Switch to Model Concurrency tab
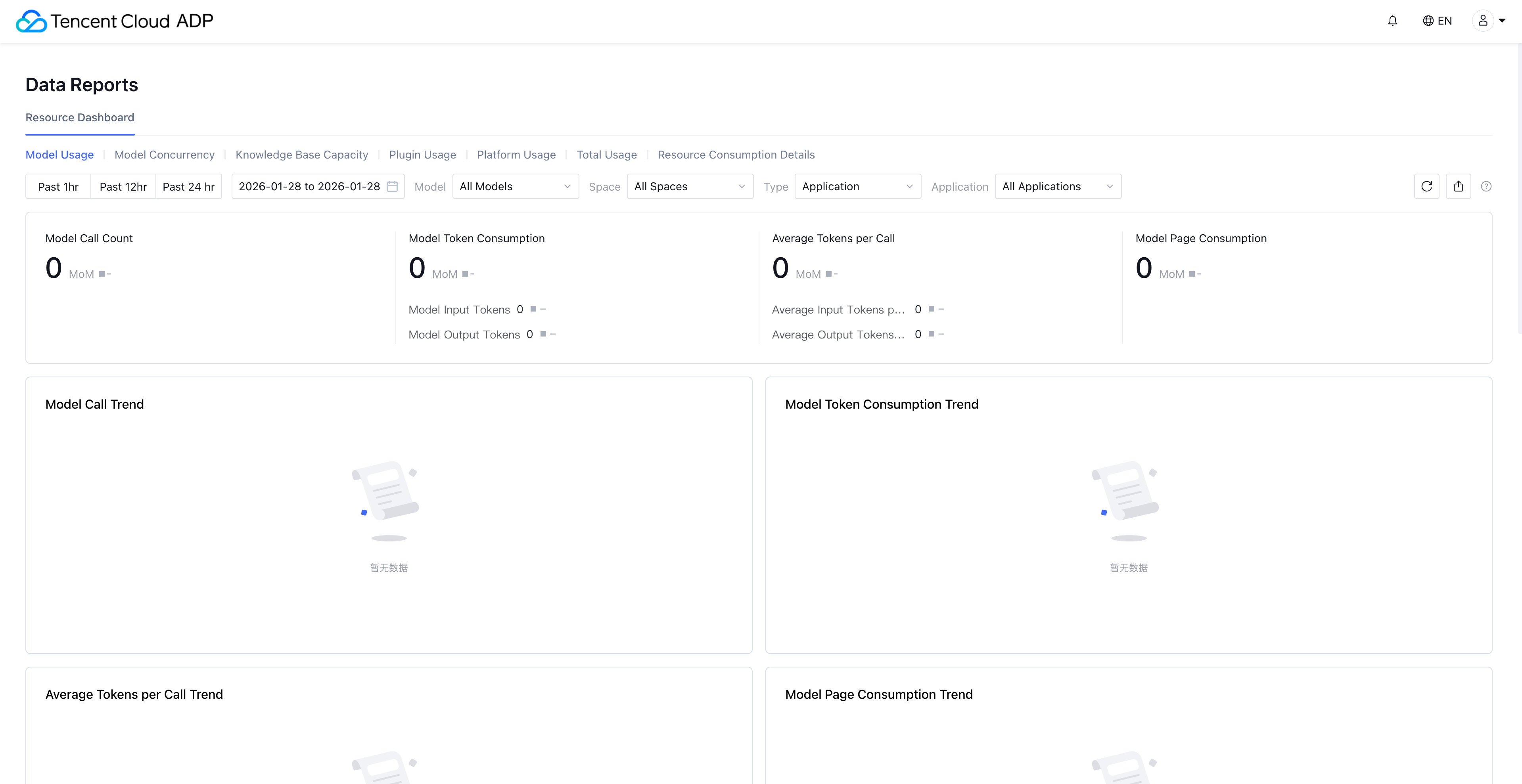Image resolution: width=1522 pixels, height=784 pixels. [x=164, y=155]
